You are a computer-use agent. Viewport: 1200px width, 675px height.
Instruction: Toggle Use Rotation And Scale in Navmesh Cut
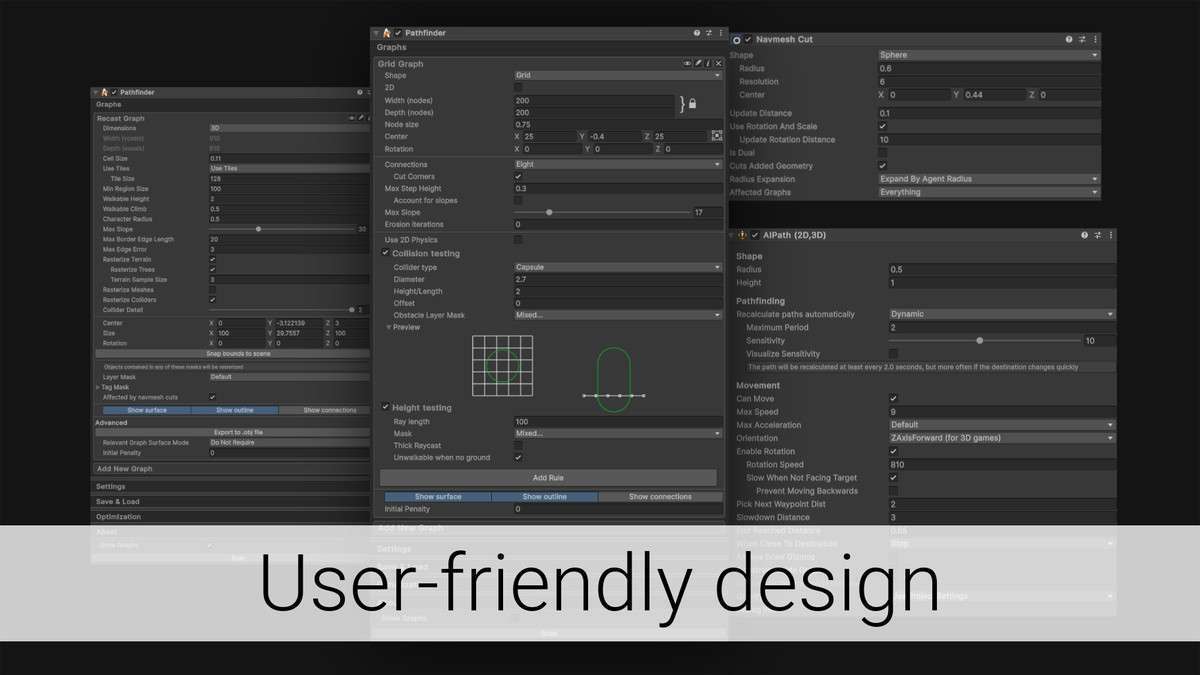pyautogui.click(x=883, y=127)
